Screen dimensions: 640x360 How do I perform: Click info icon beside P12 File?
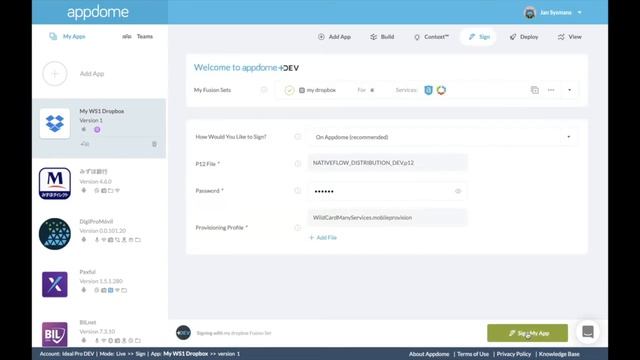(298, 164)
